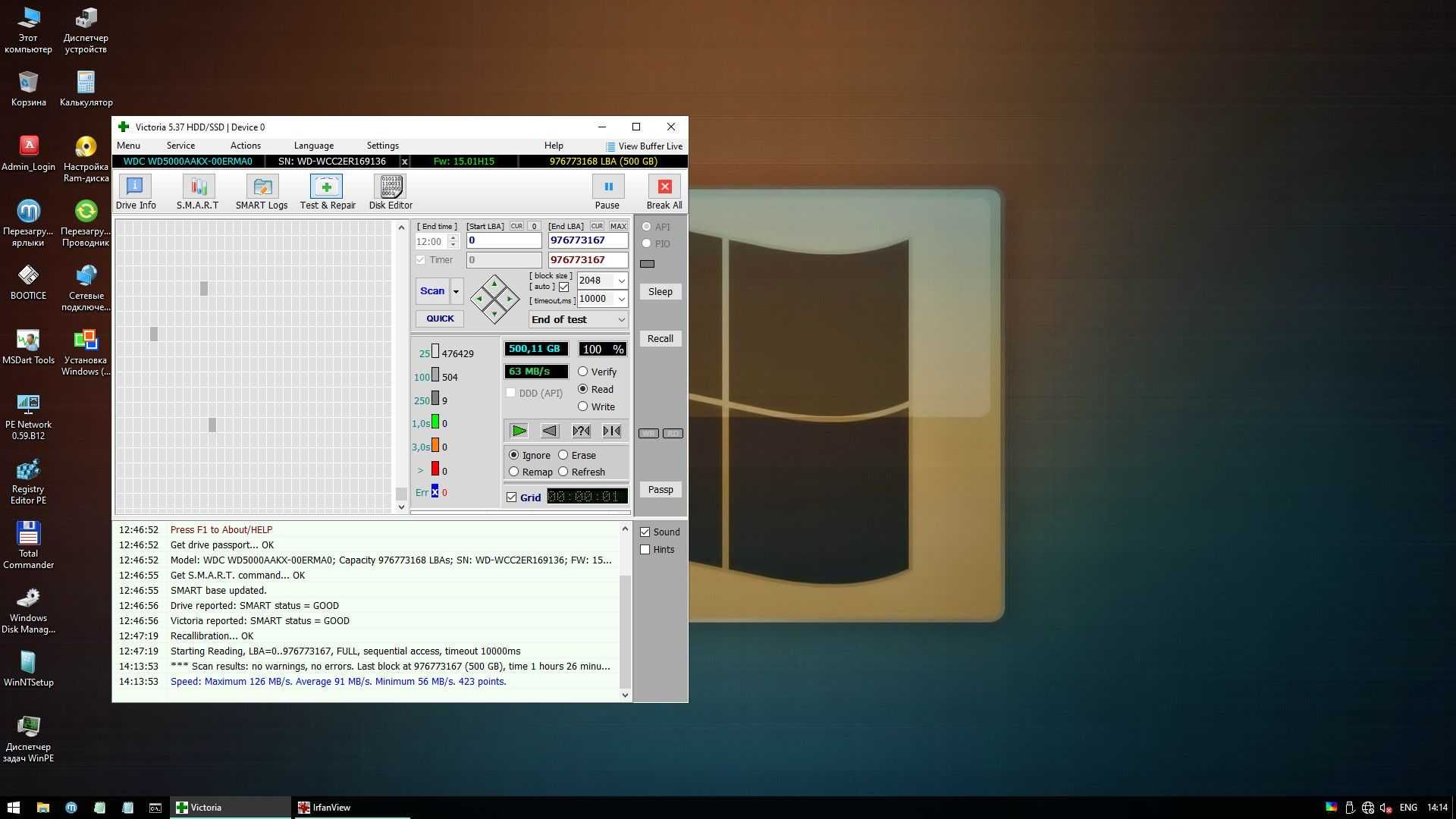Toggle the Grid checkbox

[512, 497]
